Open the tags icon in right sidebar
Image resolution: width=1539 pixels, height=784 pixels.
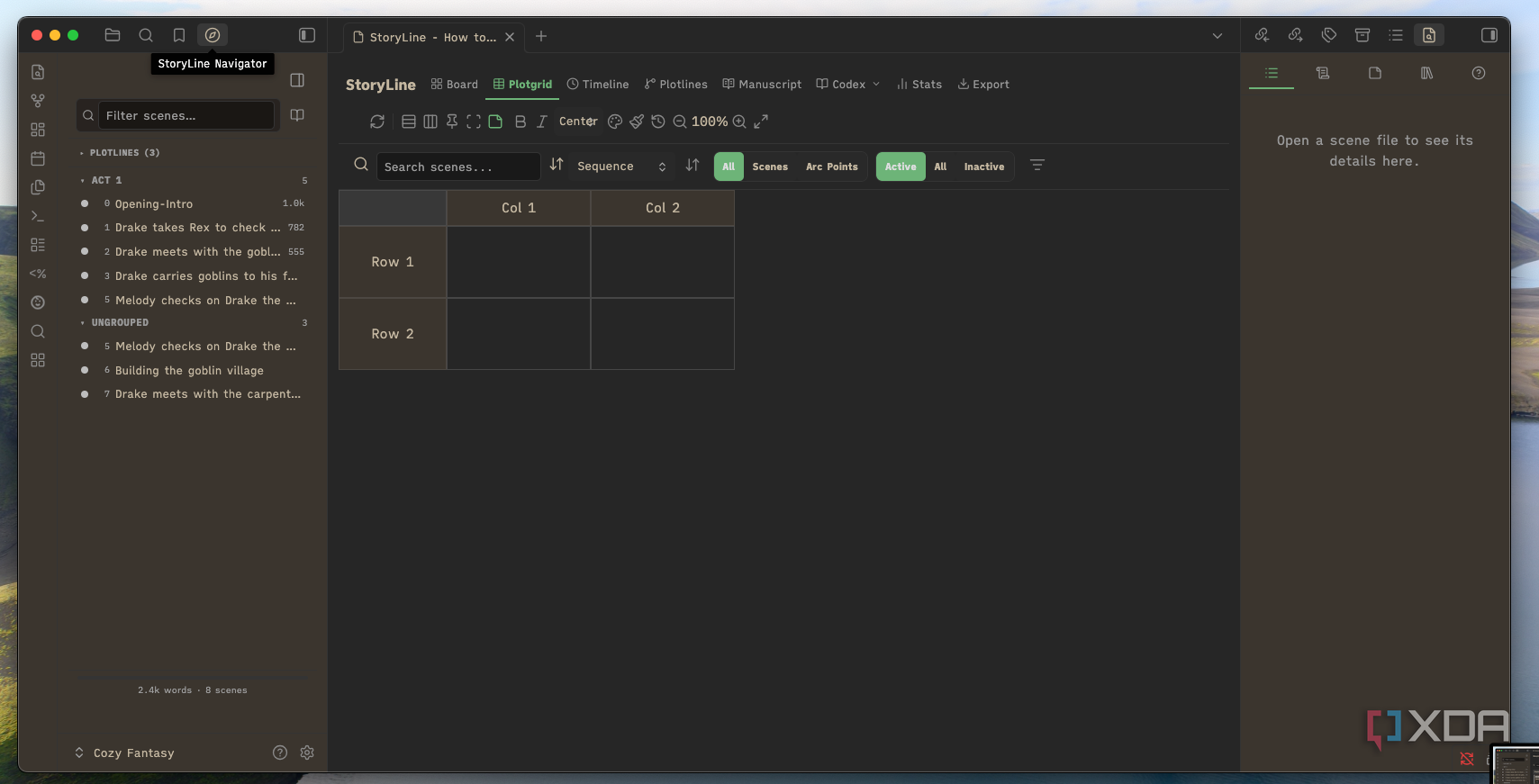pos(1329,35)
